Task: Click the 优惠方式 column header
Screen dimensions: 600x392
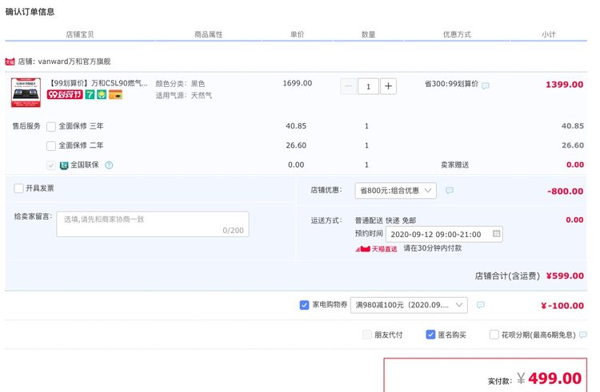Action: coord(457,34)
